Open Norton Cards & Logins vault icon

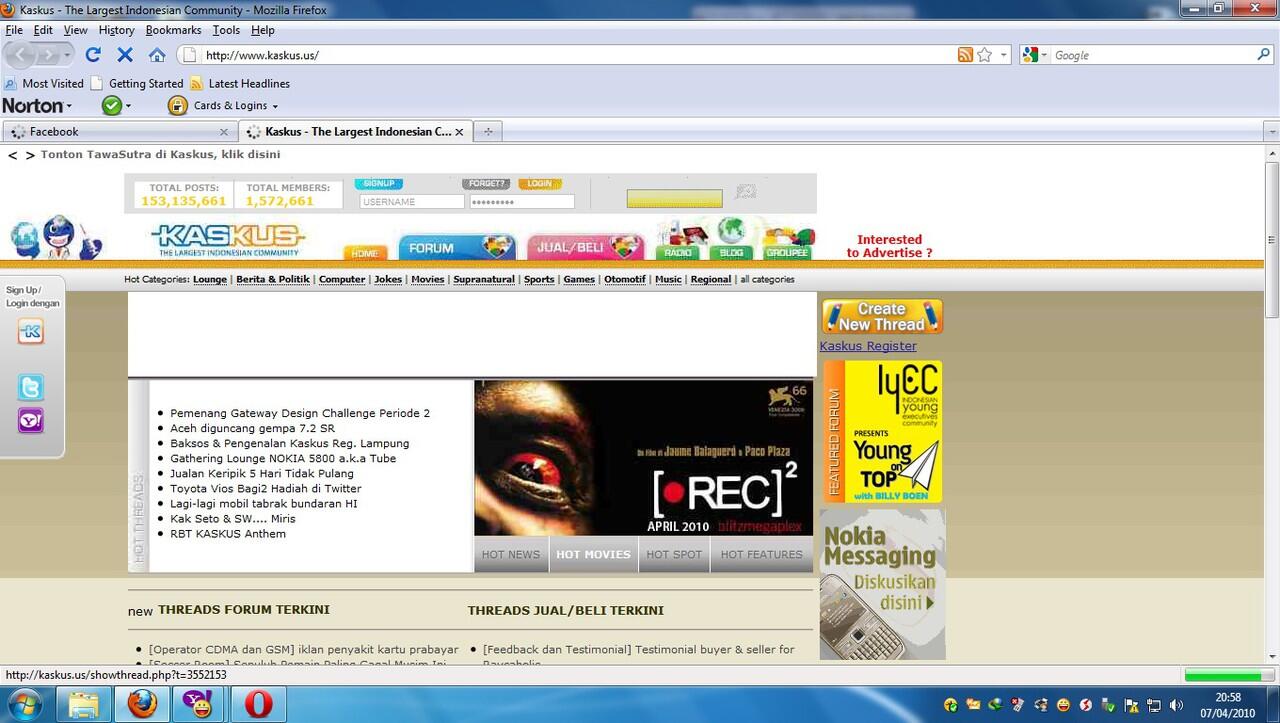(178, 105)
